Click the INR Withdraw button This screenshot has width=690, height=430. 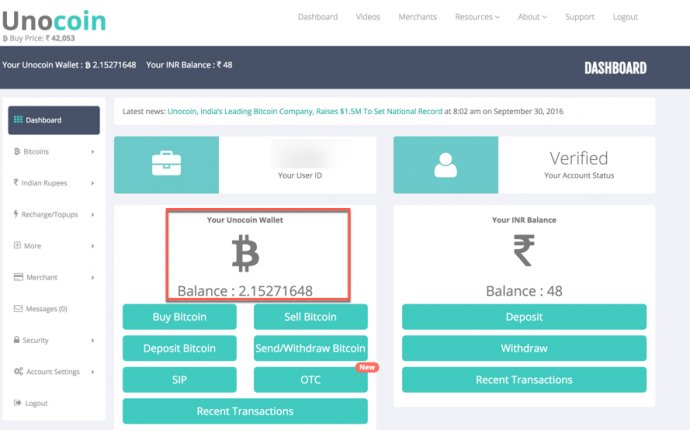pos(524,348)
